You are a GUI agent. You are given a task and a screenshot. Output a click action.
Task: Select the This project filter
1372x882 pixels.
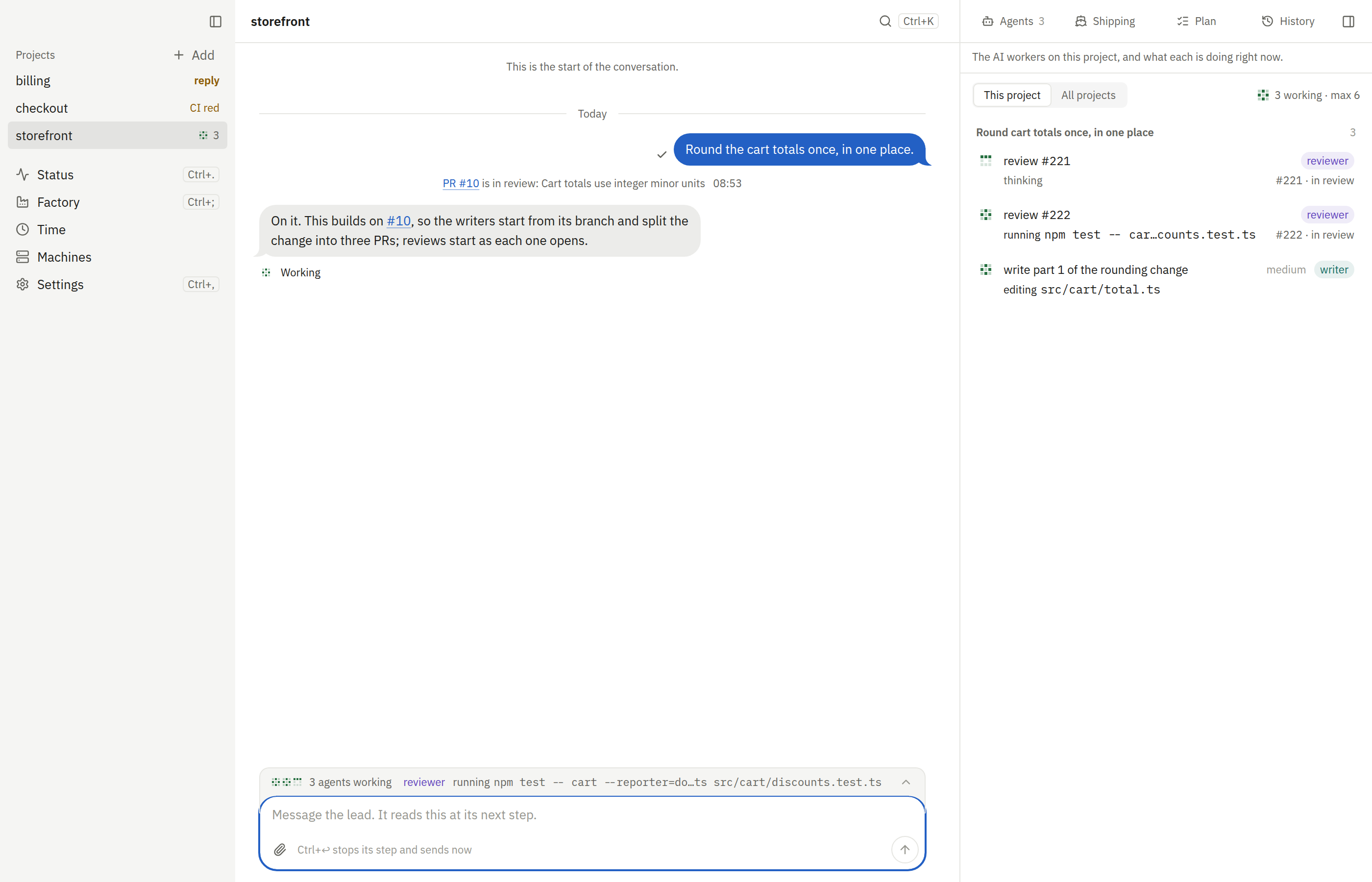1012,95
